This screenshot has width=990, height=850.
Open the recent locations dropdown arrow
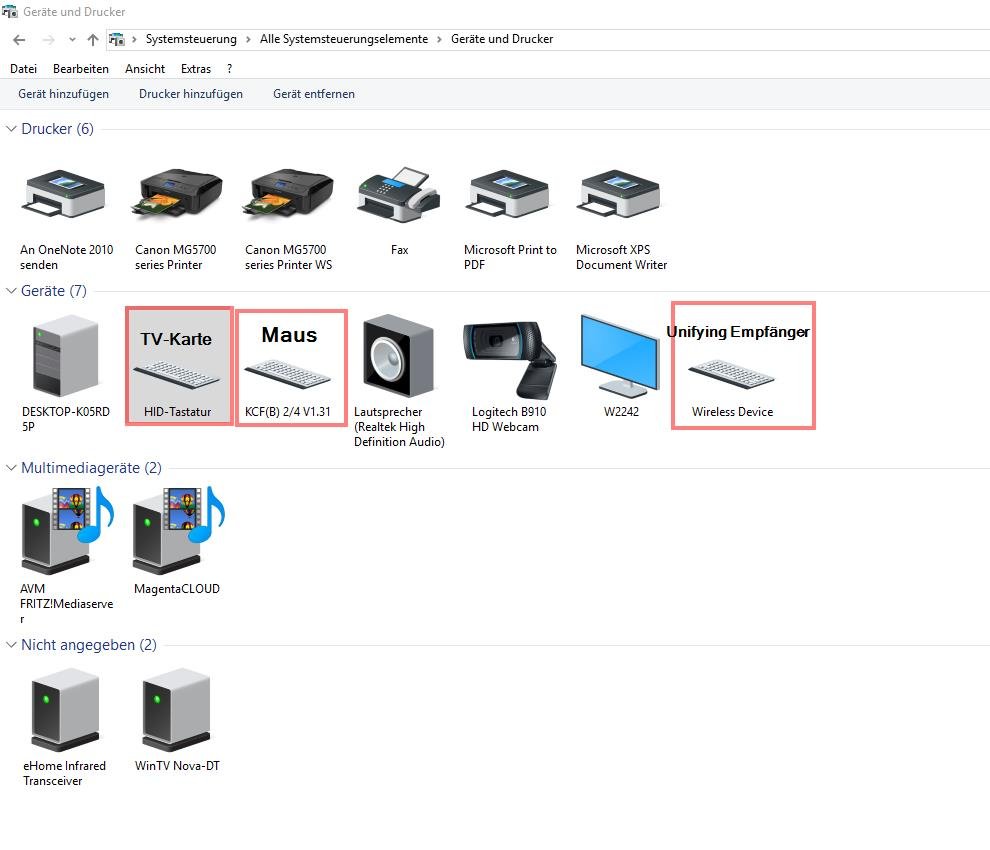point(72,40)
